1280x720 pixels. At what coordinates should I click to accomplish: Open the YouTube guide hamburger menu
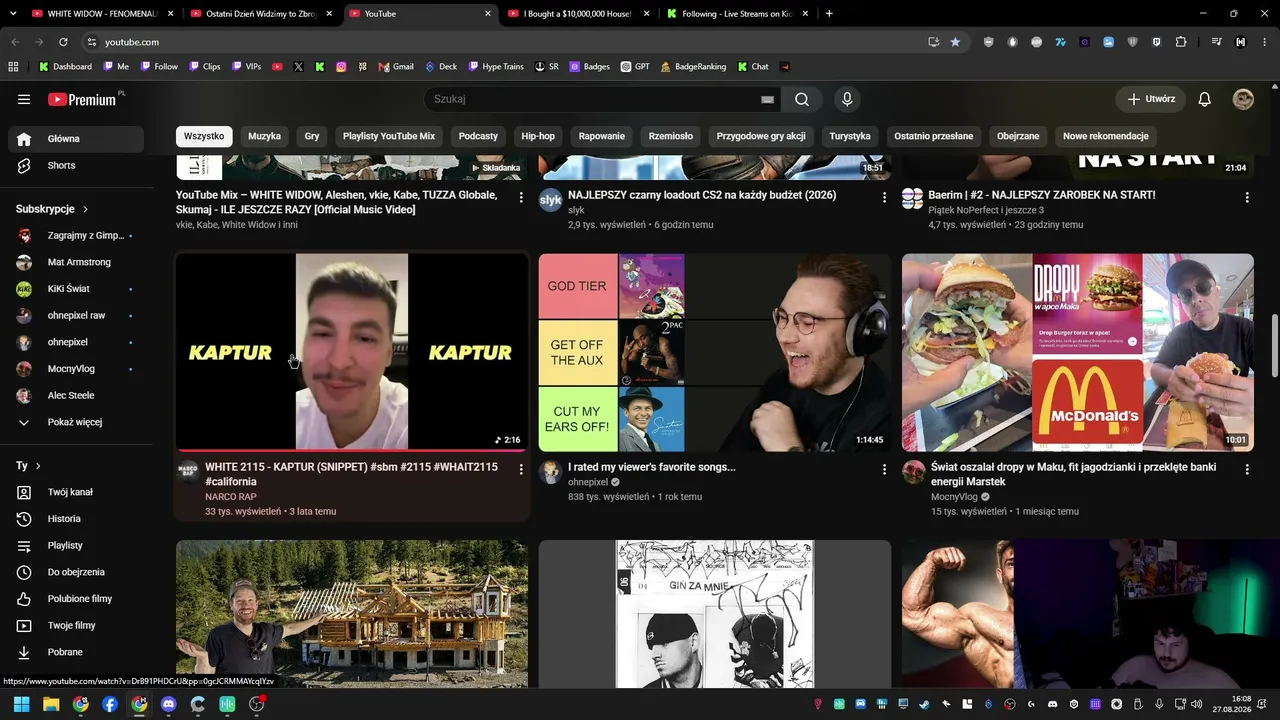(24, 99)
